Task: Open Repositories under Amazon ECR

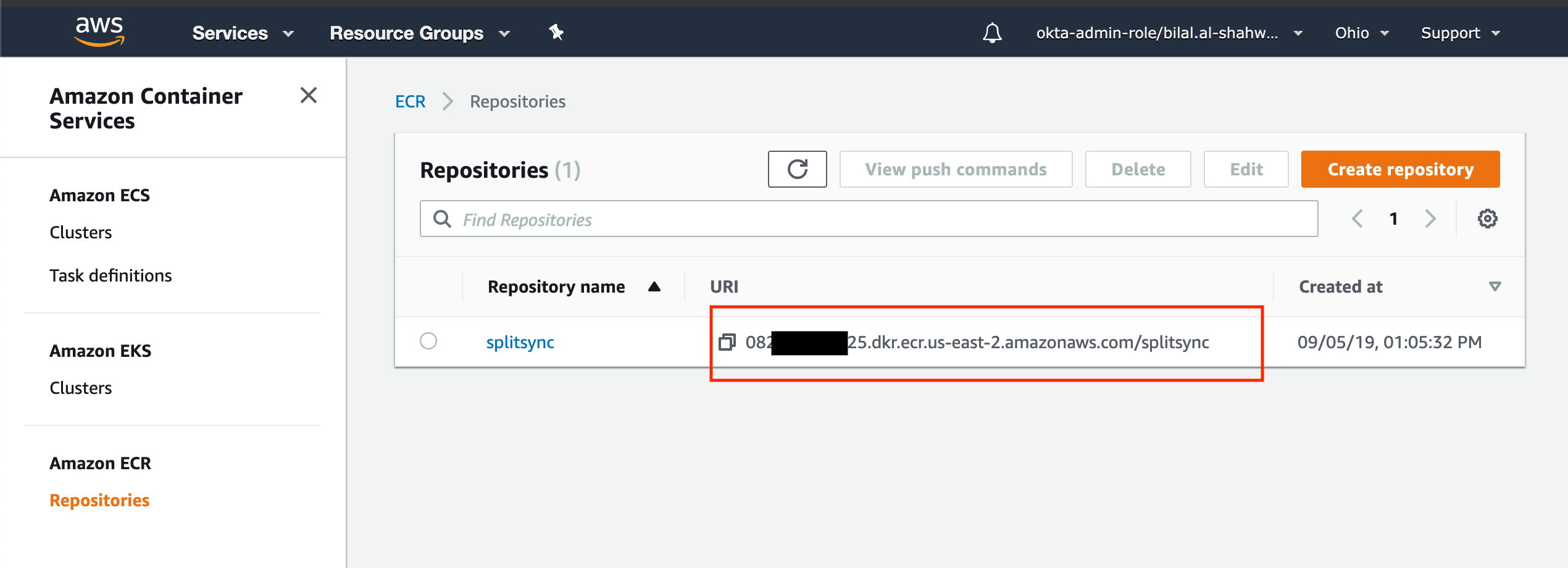Action: pos(99,500)
